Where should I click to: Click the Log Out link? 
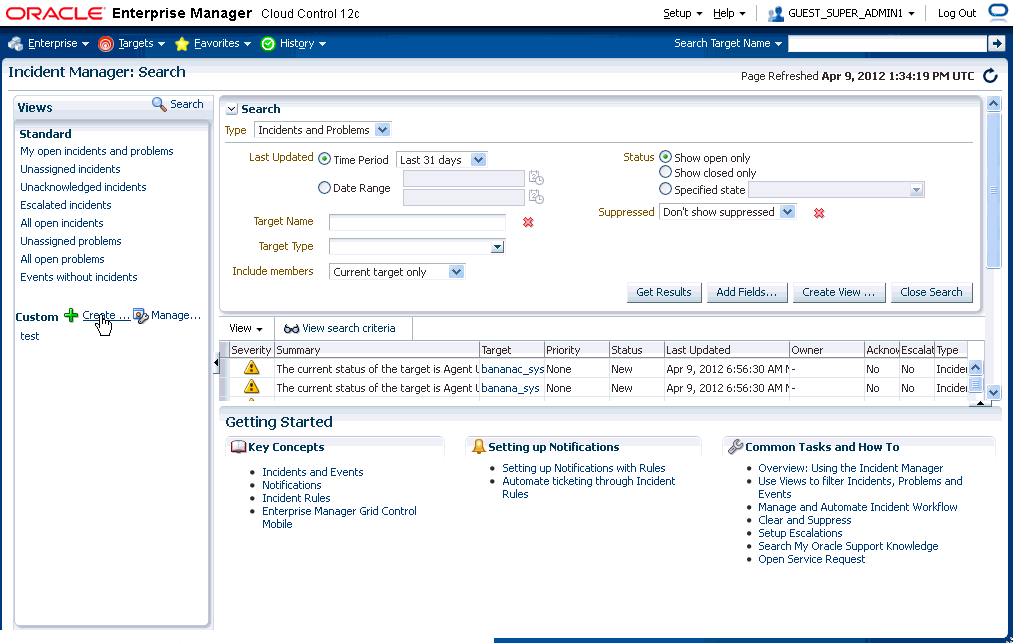tap(957, 14)
